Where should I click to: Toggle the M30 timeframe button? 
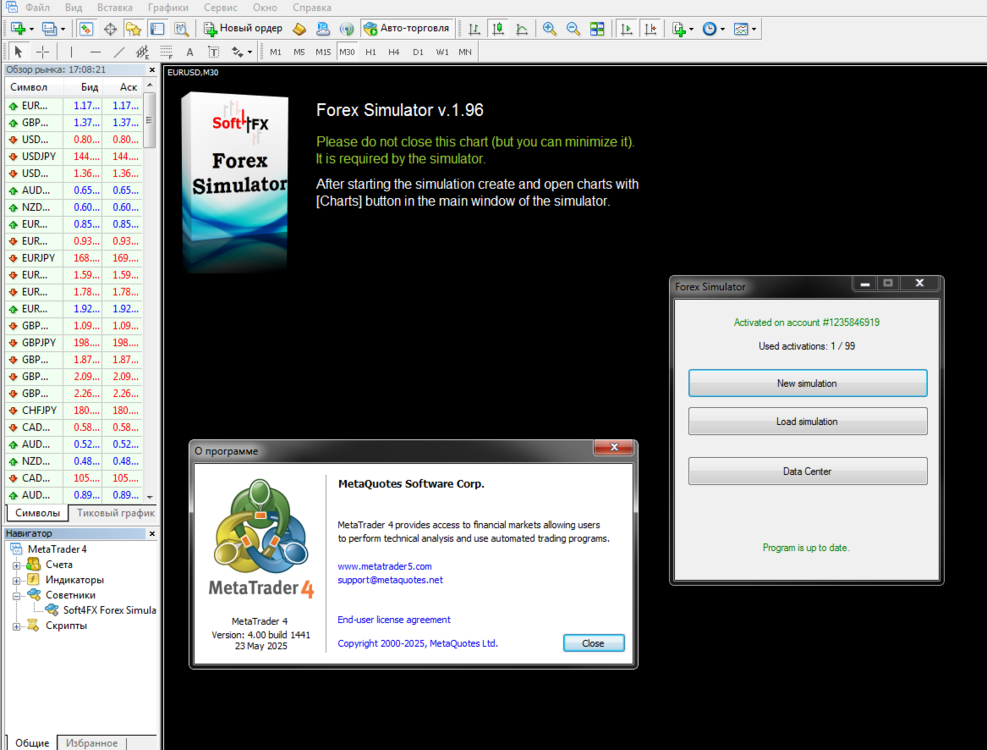click(347, 52)
